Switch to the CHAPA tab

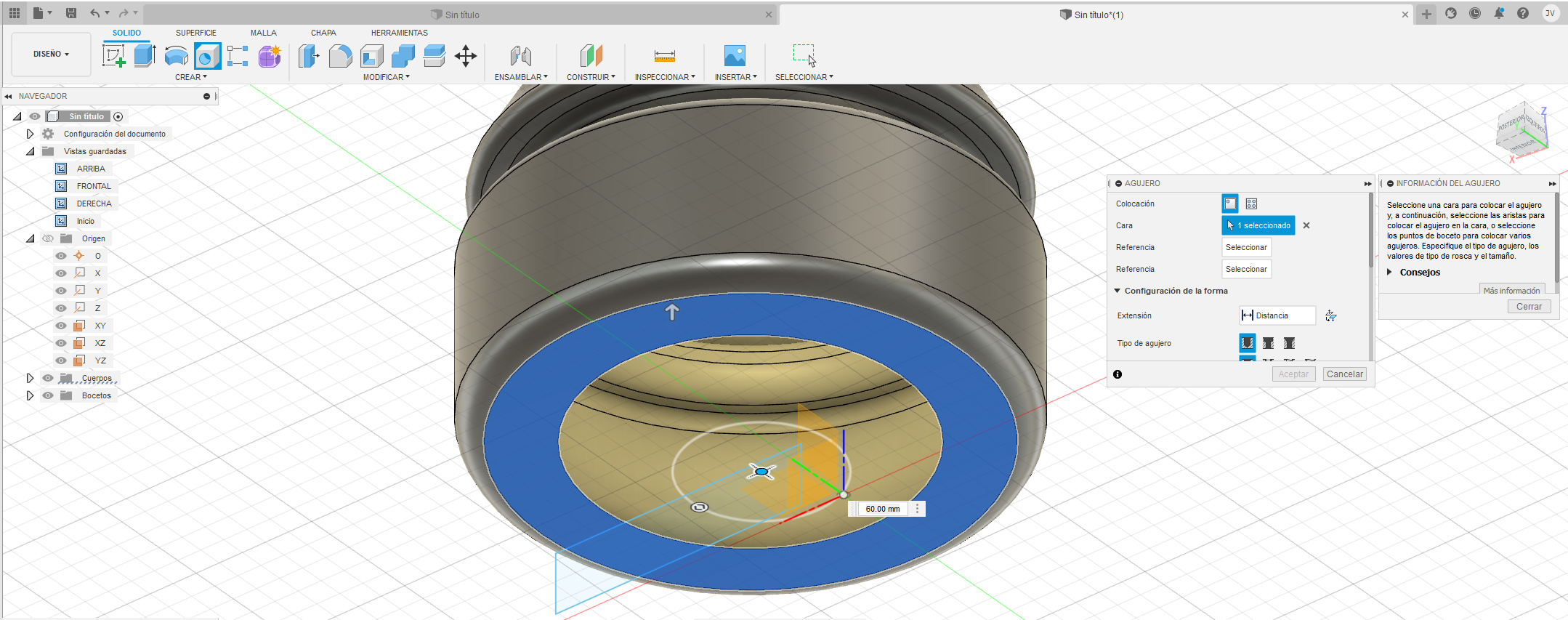coord(323,33)
